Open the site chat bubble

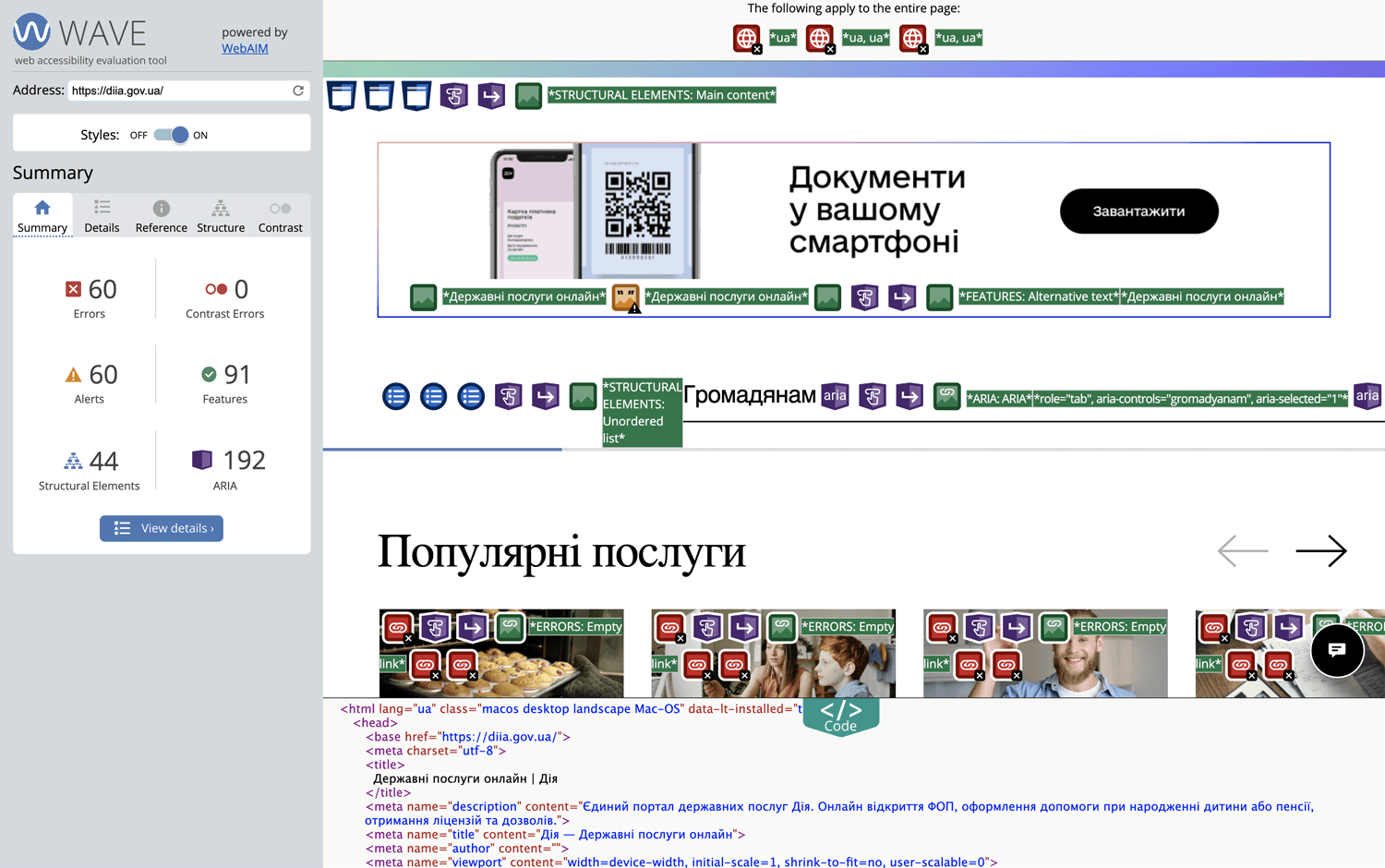click(x=1336, y=650)
